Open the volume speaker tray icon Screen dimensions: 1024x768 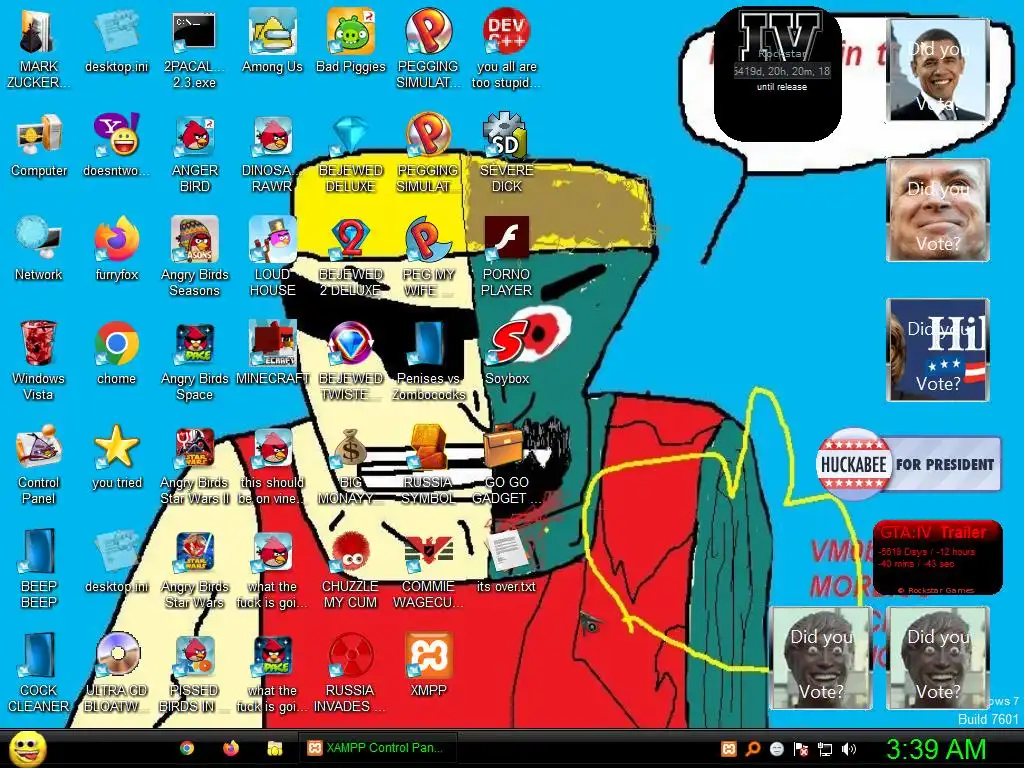point(849,748)
